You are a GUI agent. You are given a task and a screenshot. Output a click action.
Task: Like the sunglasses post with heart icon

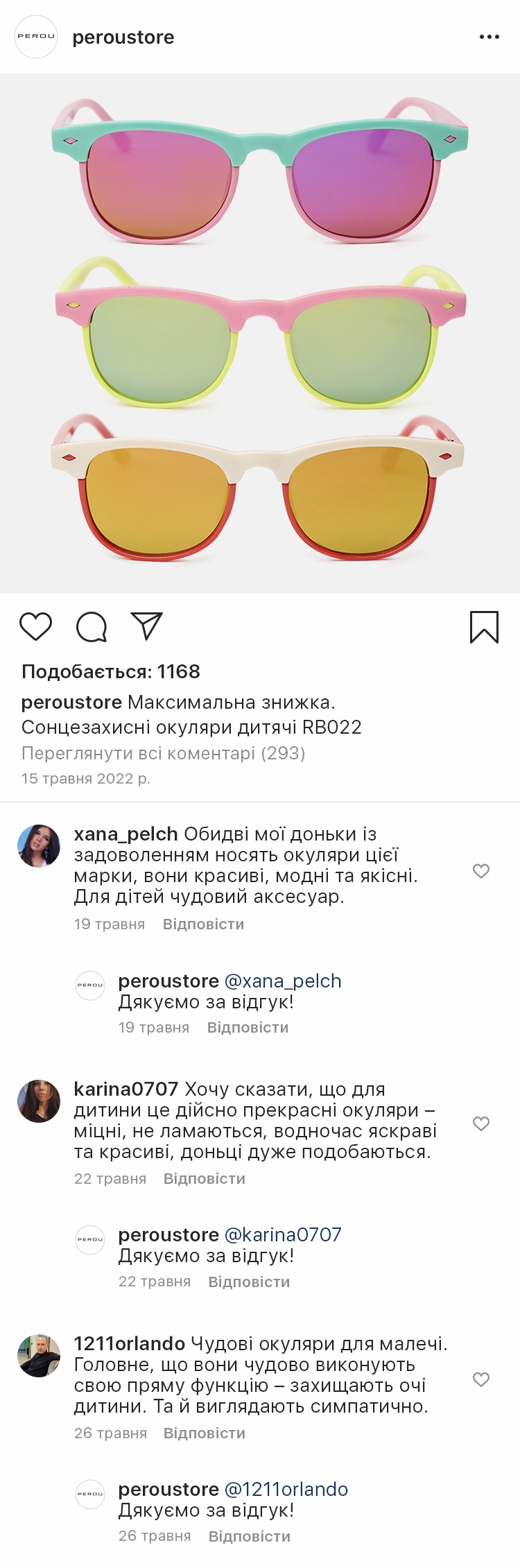click(35, 626)
